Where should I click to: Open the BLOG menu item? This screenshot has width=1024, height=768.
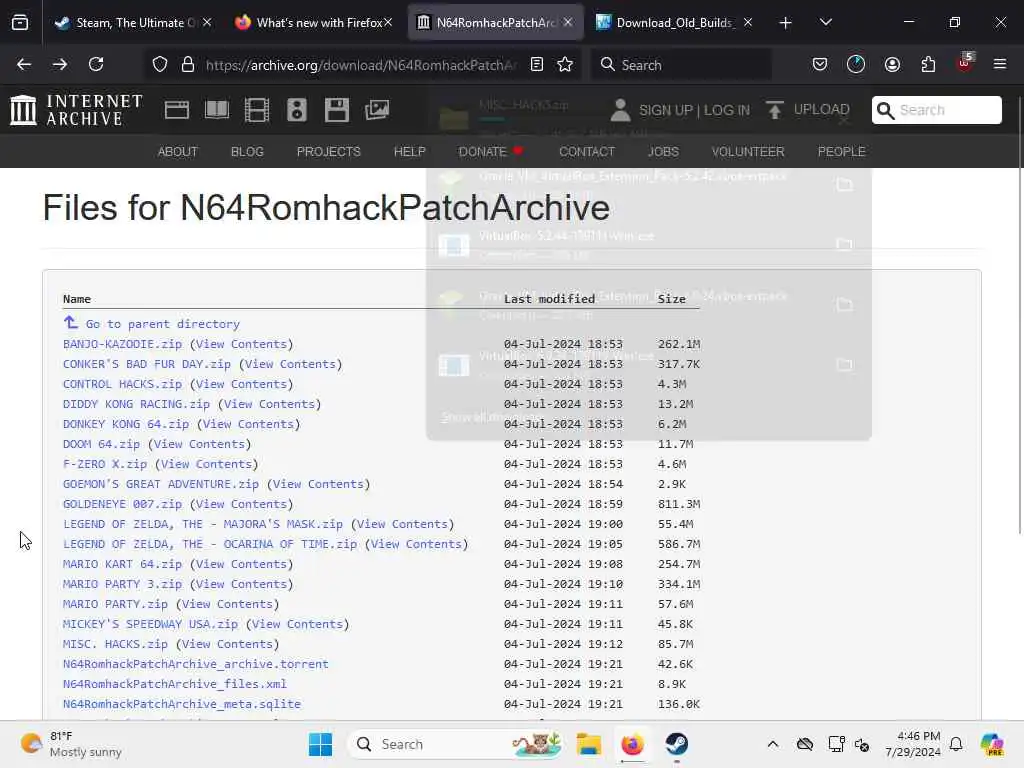248,152
